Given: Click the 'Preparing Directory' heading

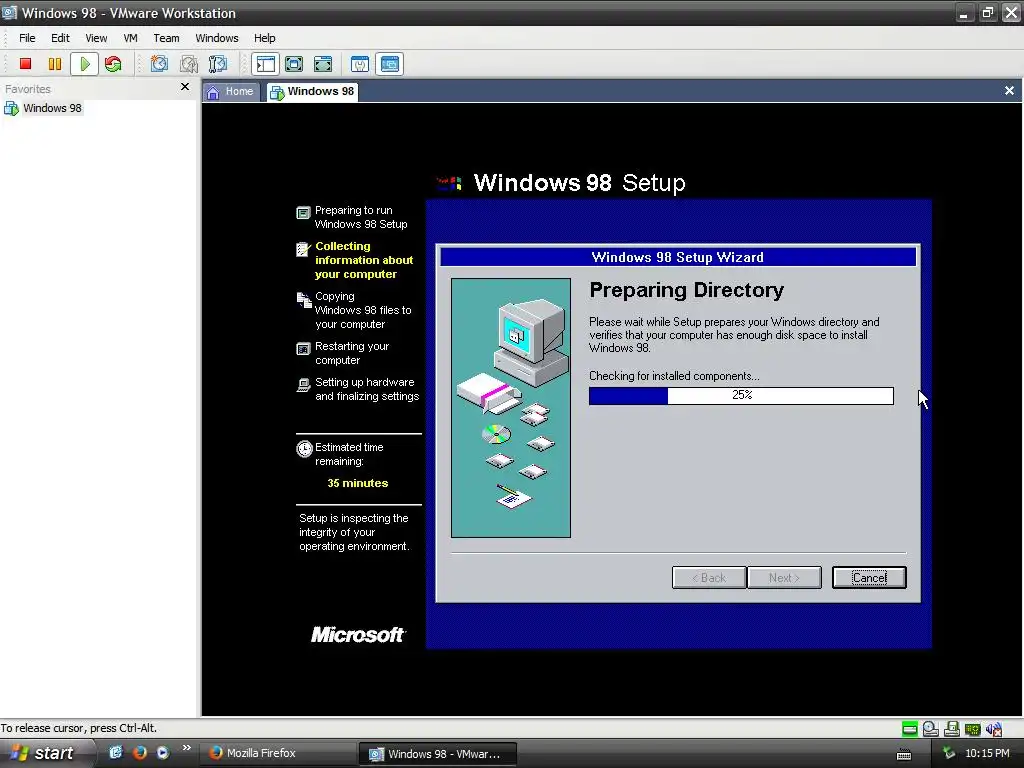Looking at the screenshot, I should point(686,290).
